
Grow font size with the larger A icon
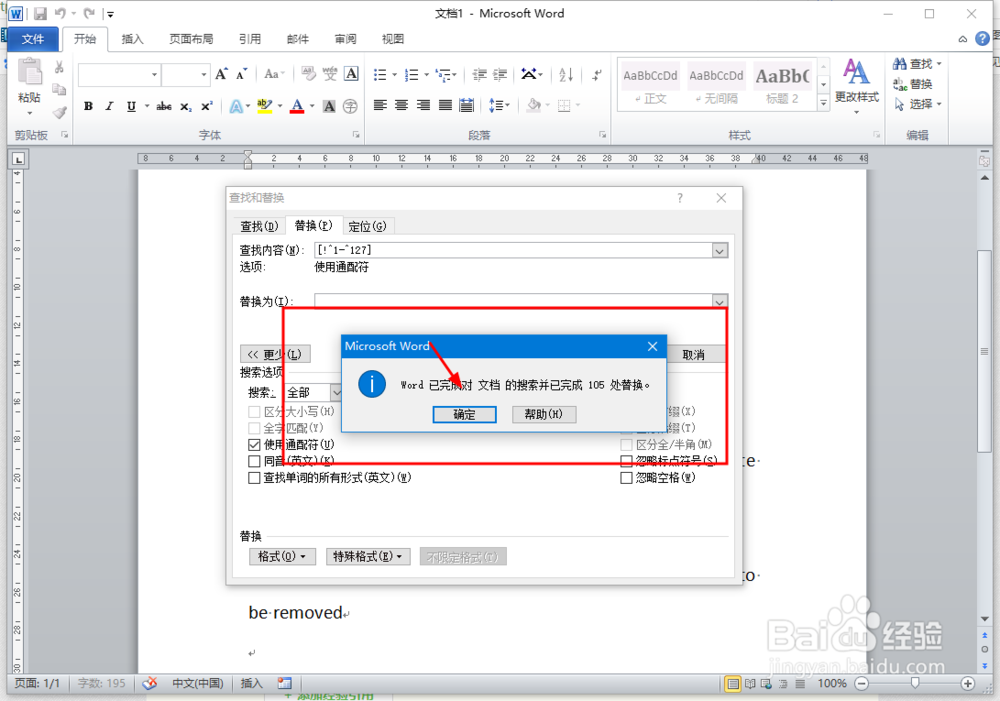[221, 74]
